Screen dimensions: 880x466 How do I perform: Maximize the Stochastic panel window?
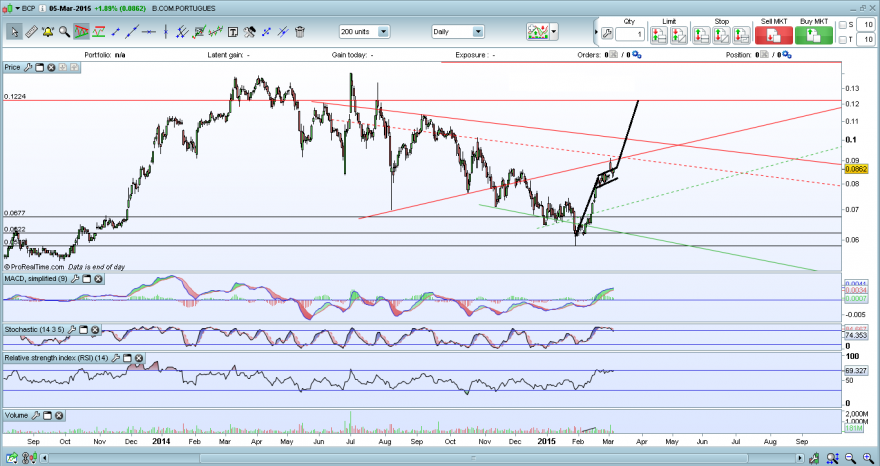click(x=84, y=330)
